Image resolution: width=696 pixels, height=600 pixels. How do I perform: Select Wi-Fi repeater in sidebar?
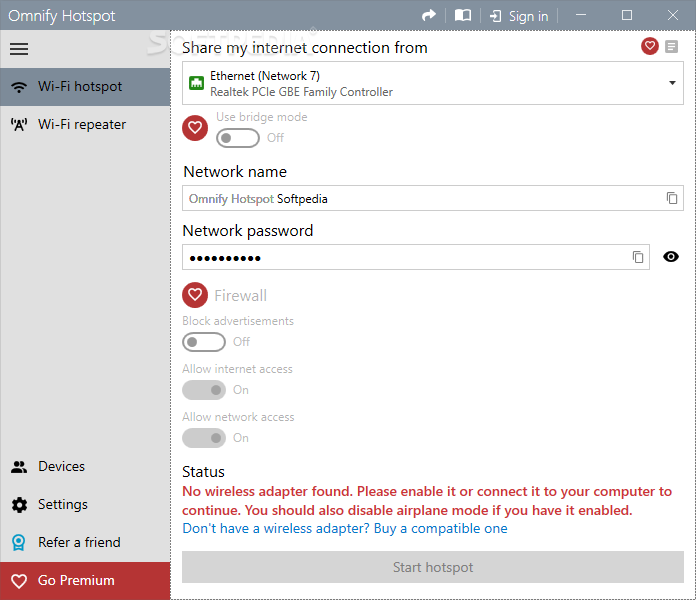85,124
